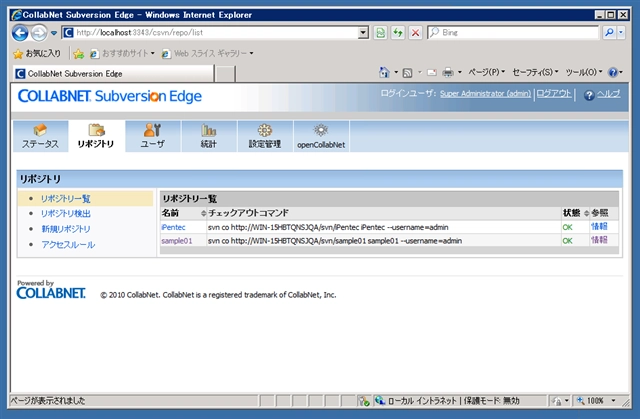Click the search magnifier button
Image resolution: width=640 pixels, height=419 pixels.
point(609,33)
